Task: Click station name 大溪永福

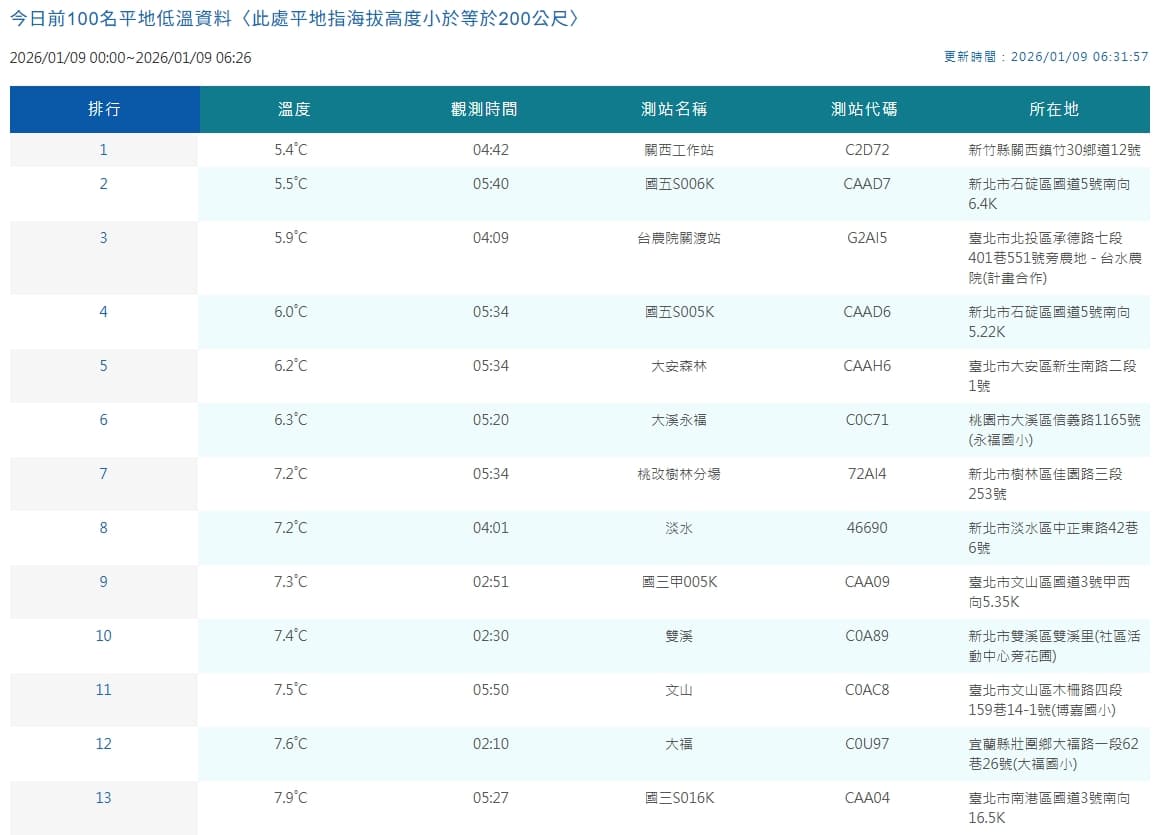Action: coord(679,420)
